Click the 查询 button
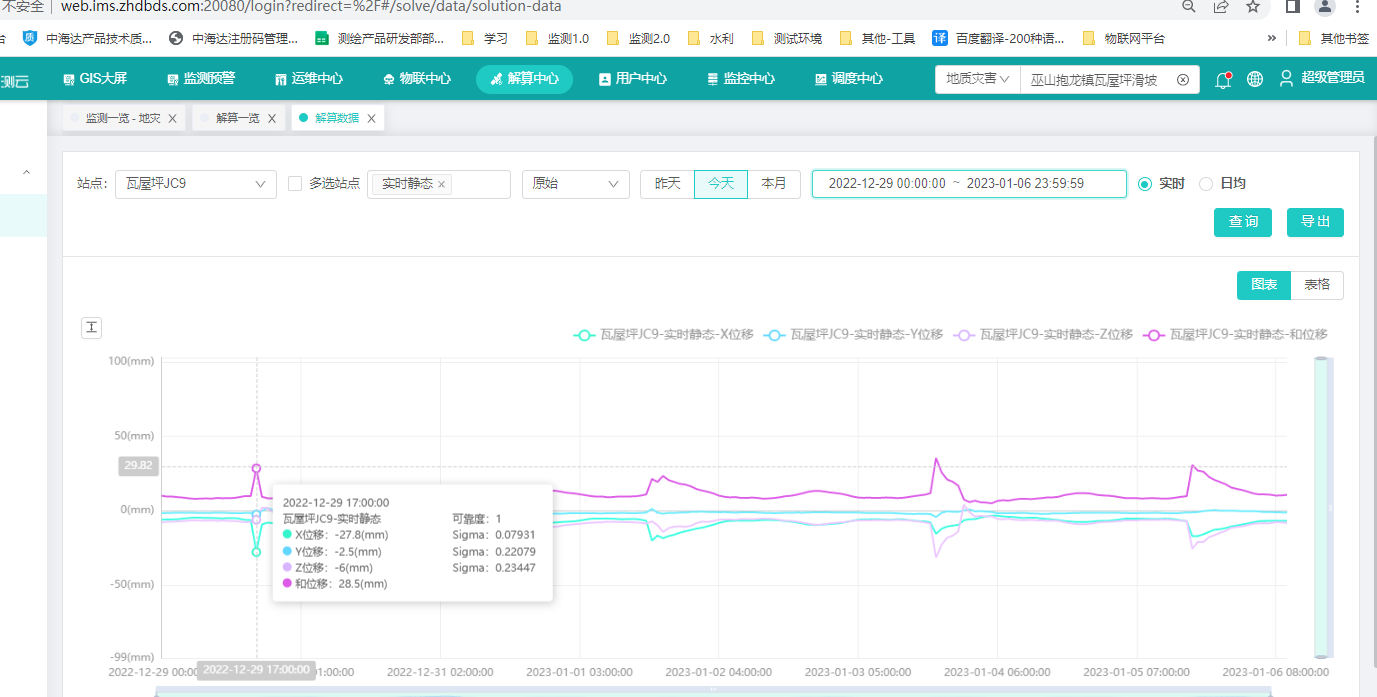 (1243, 222)
